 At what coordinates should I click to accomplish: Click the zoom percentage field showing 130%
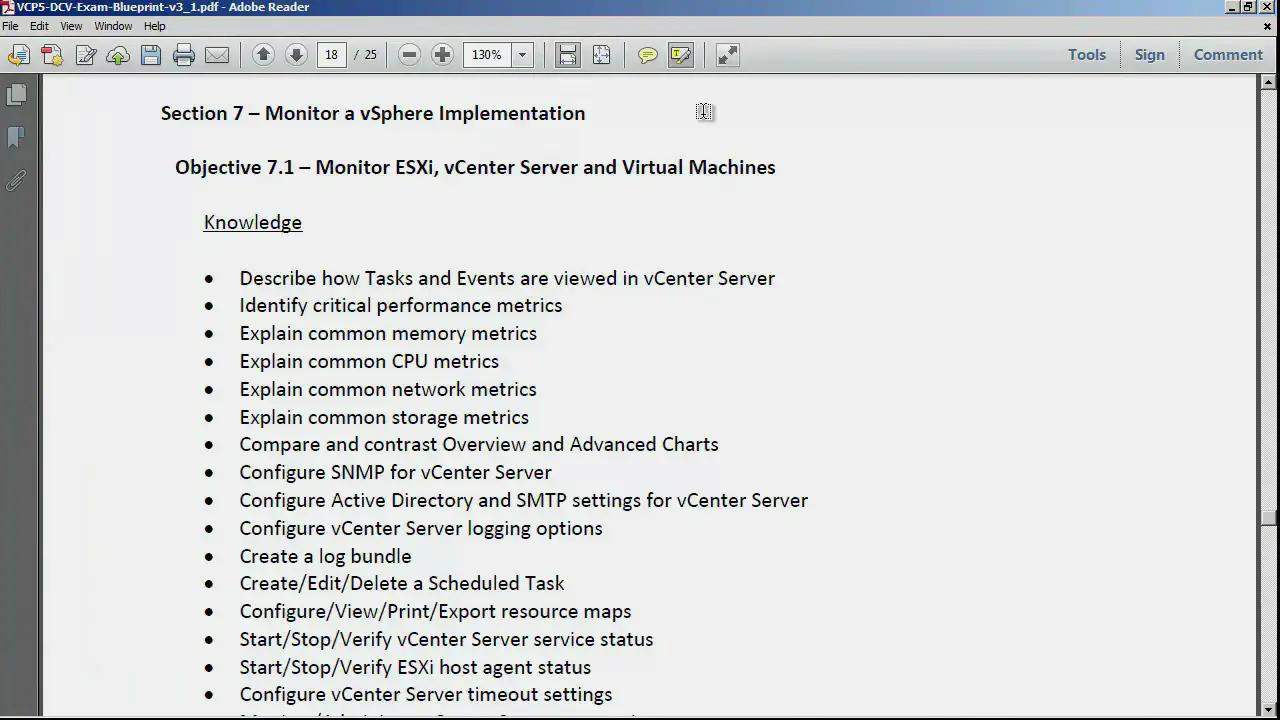(x=487, y=55)
